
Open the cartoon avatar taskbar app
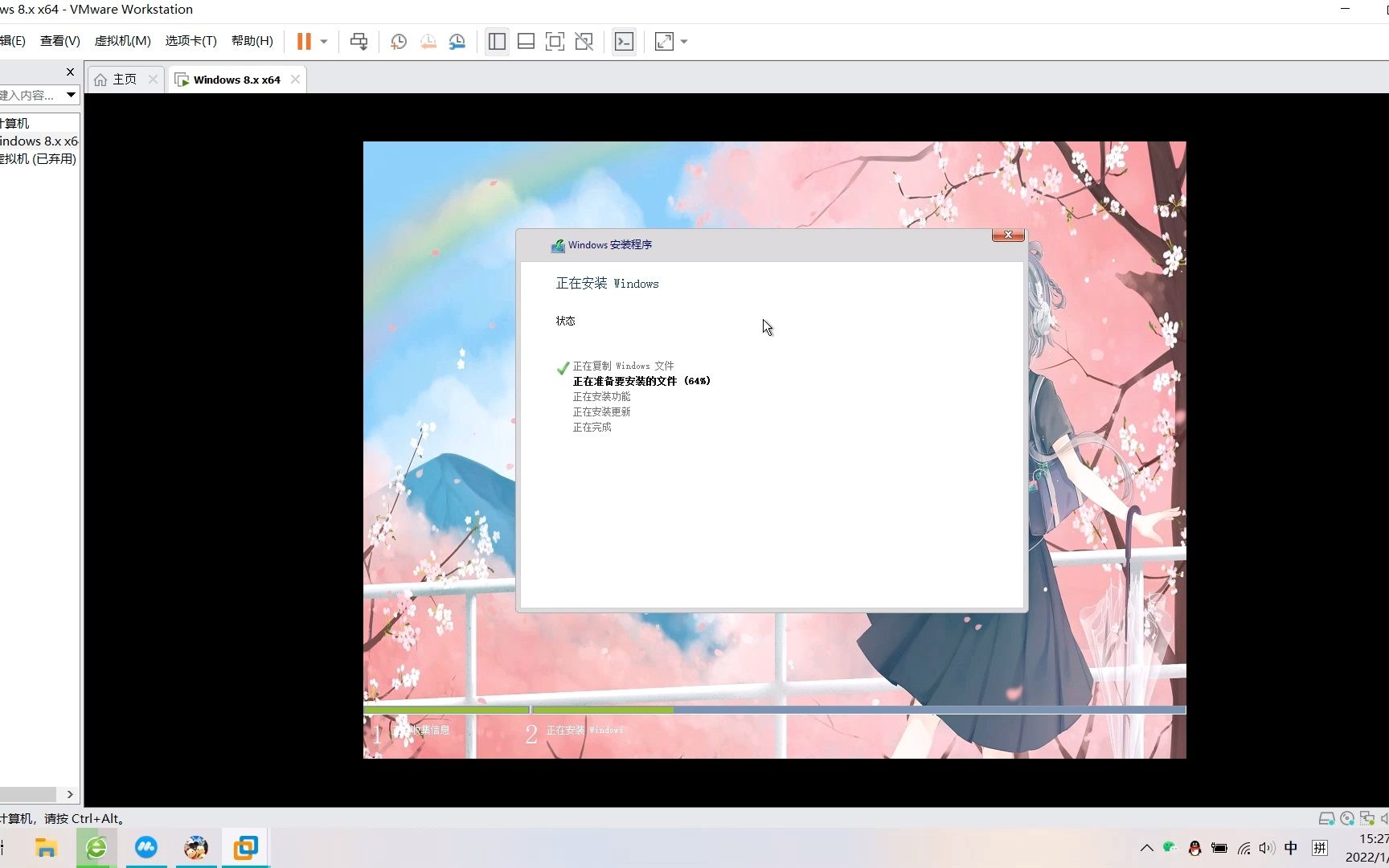(x=195, y=848)
